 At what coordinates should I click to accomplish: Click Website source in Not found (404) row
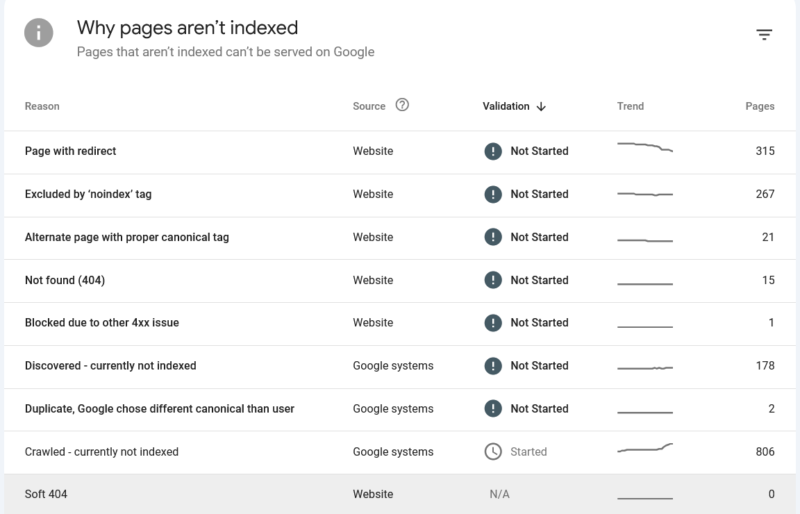373,280
